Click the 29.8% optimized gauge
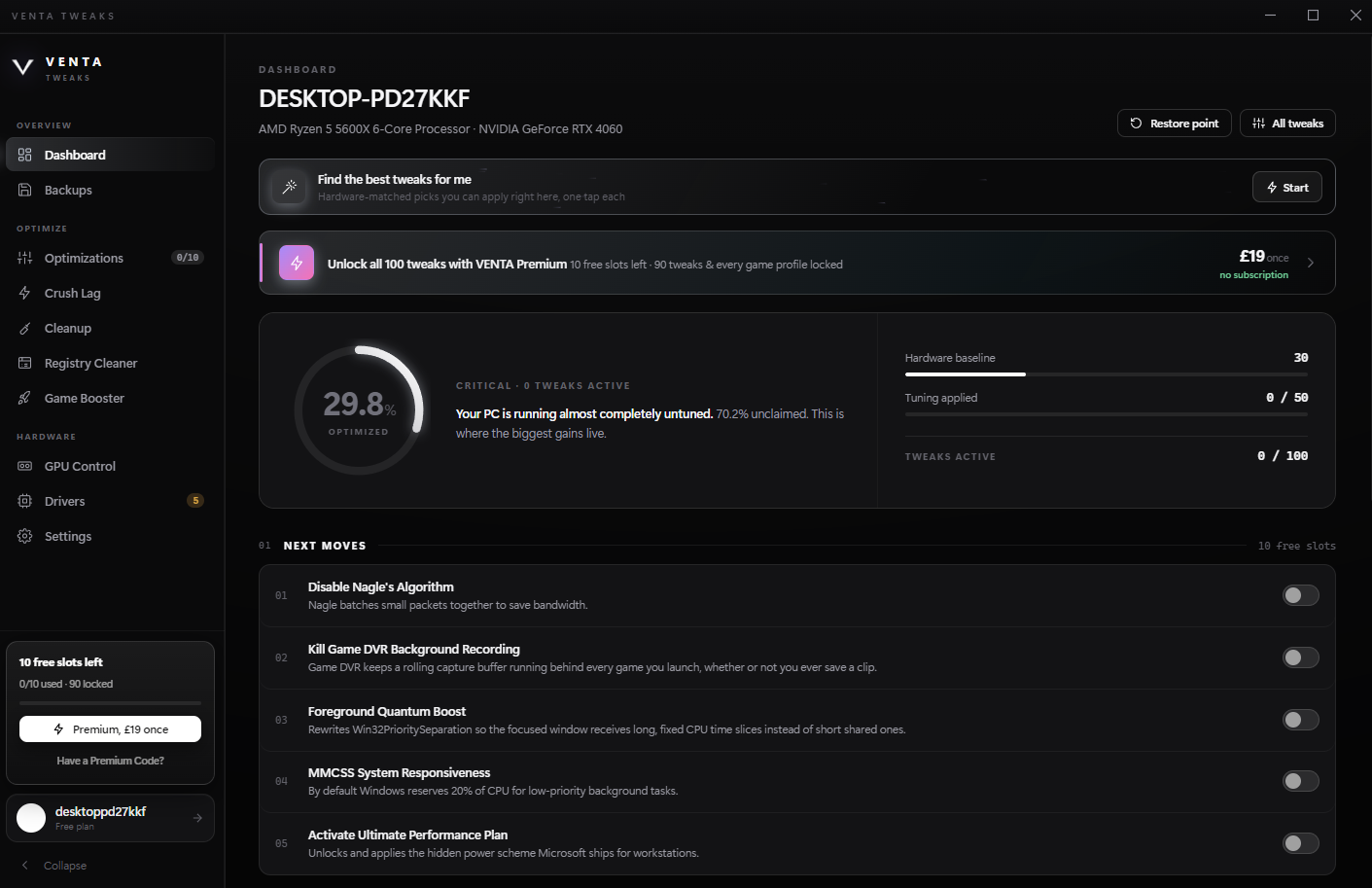 (x=359, y=409)
